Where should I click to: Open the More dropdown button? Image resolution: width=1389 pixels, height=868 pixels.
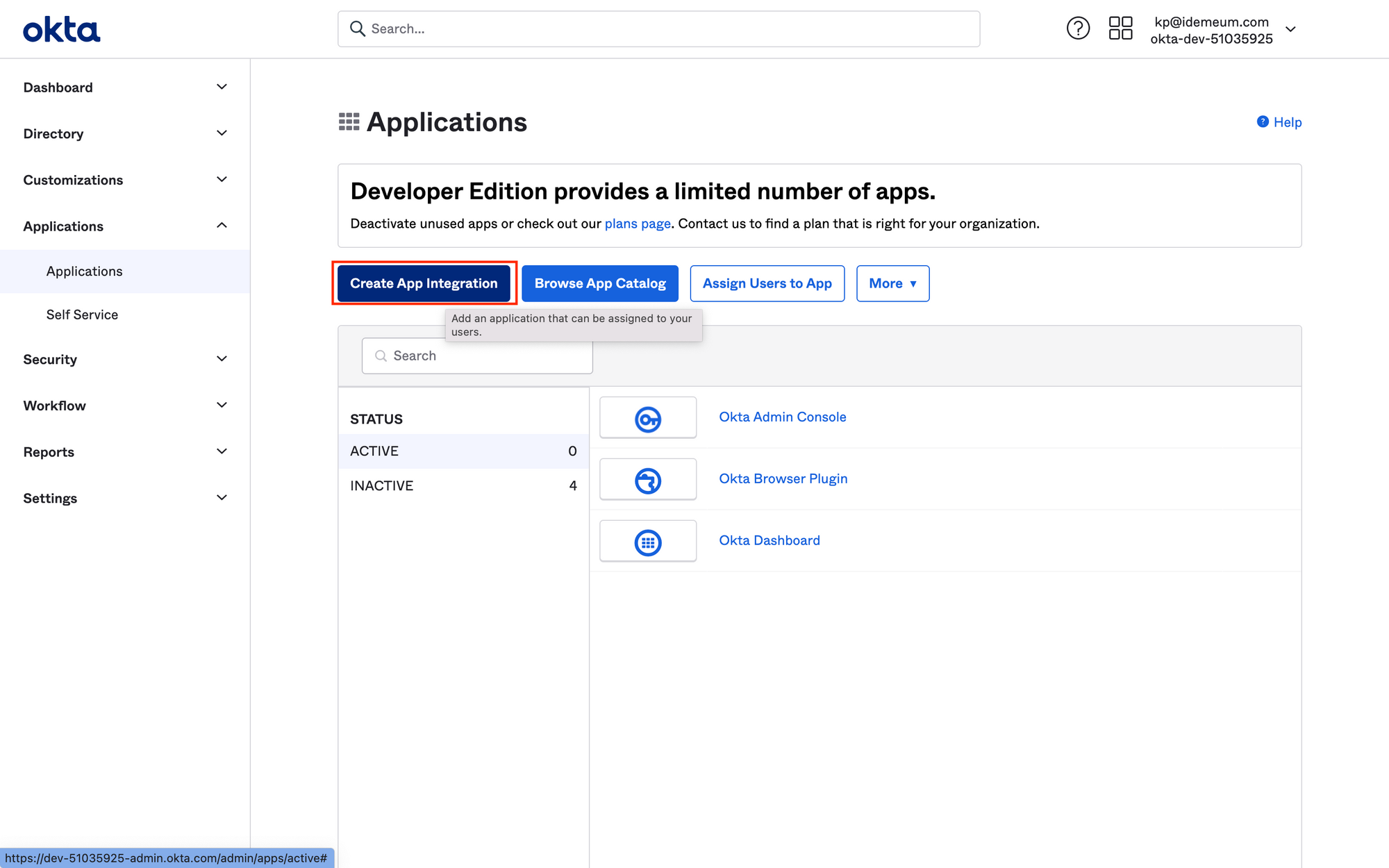click(892, 283)
